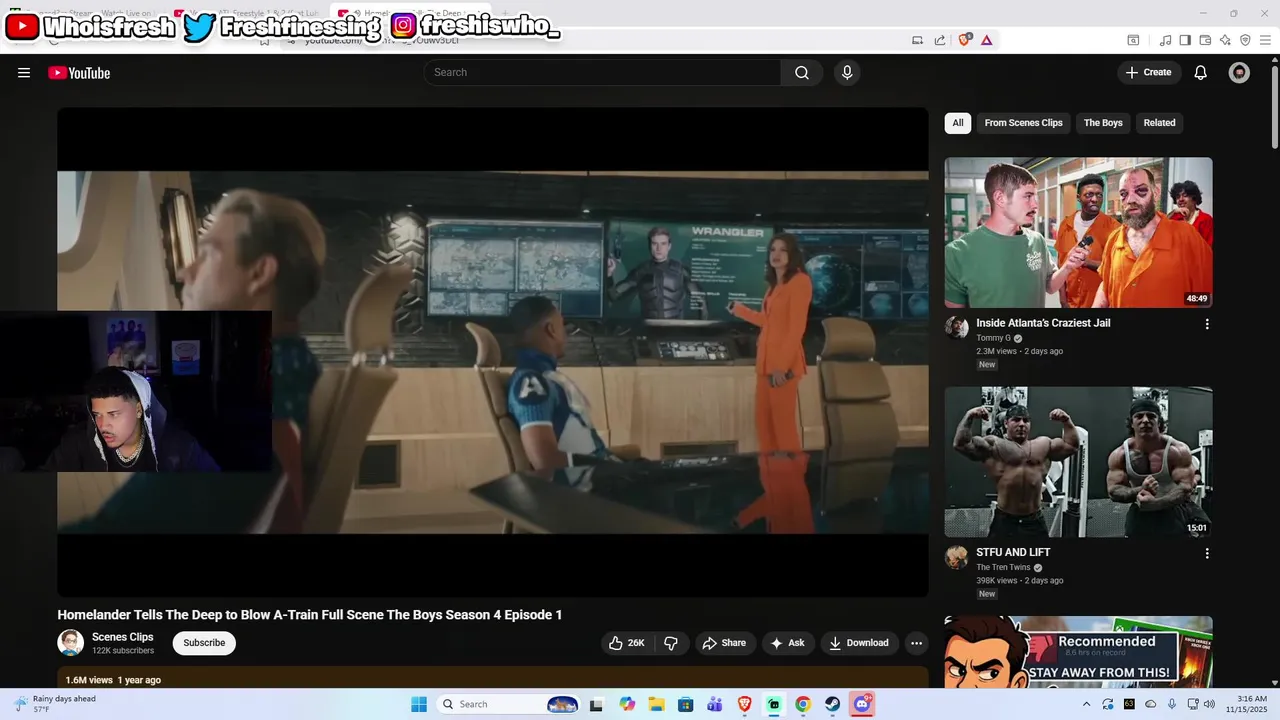Select The Boys filter chip
Image resolution: width=1280 pixels, height=720 pixels.
pyautogui.click(x=1103, y=123)
